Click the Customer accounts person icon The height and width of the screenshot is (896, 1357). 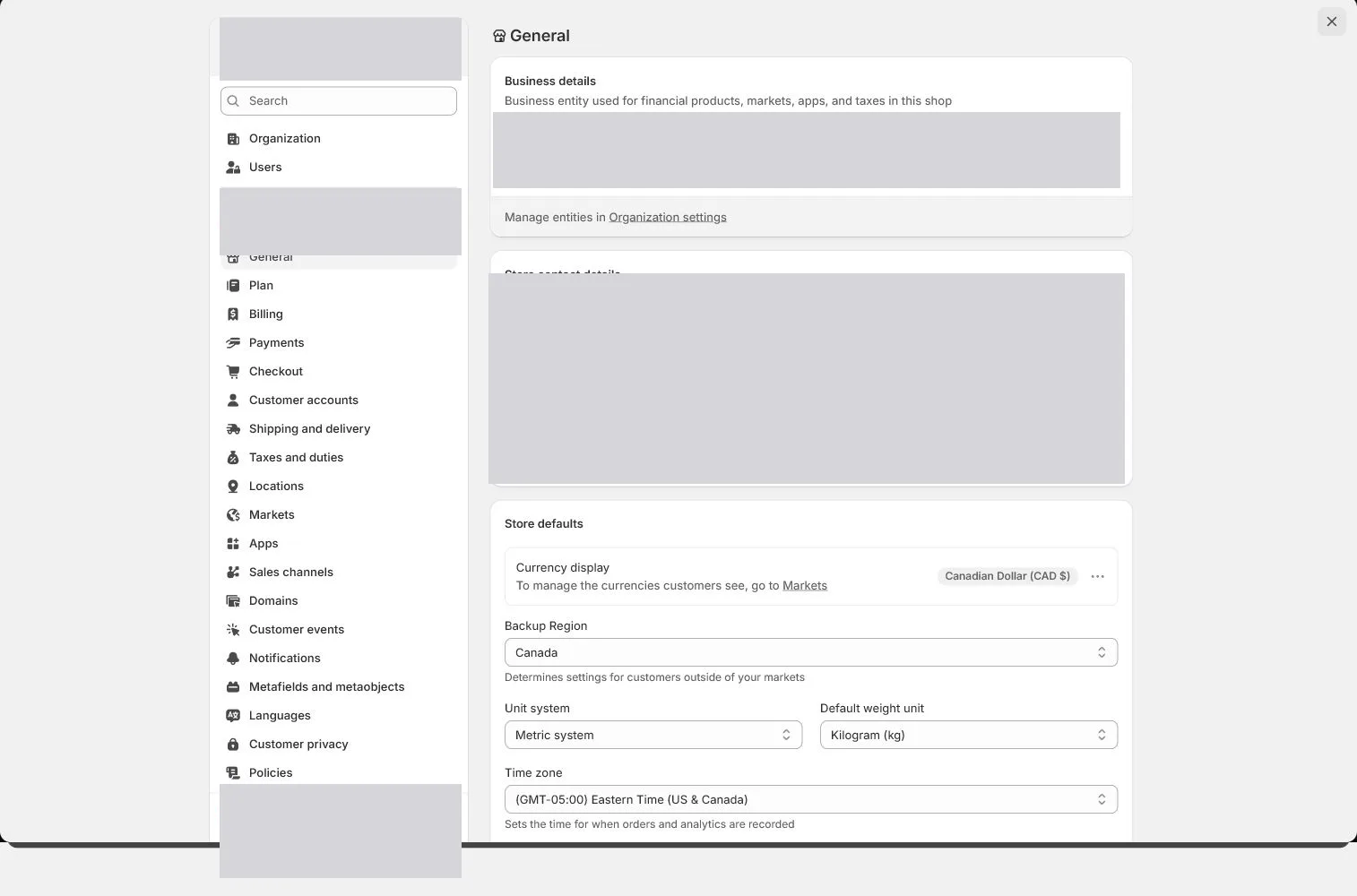point(233,401)
